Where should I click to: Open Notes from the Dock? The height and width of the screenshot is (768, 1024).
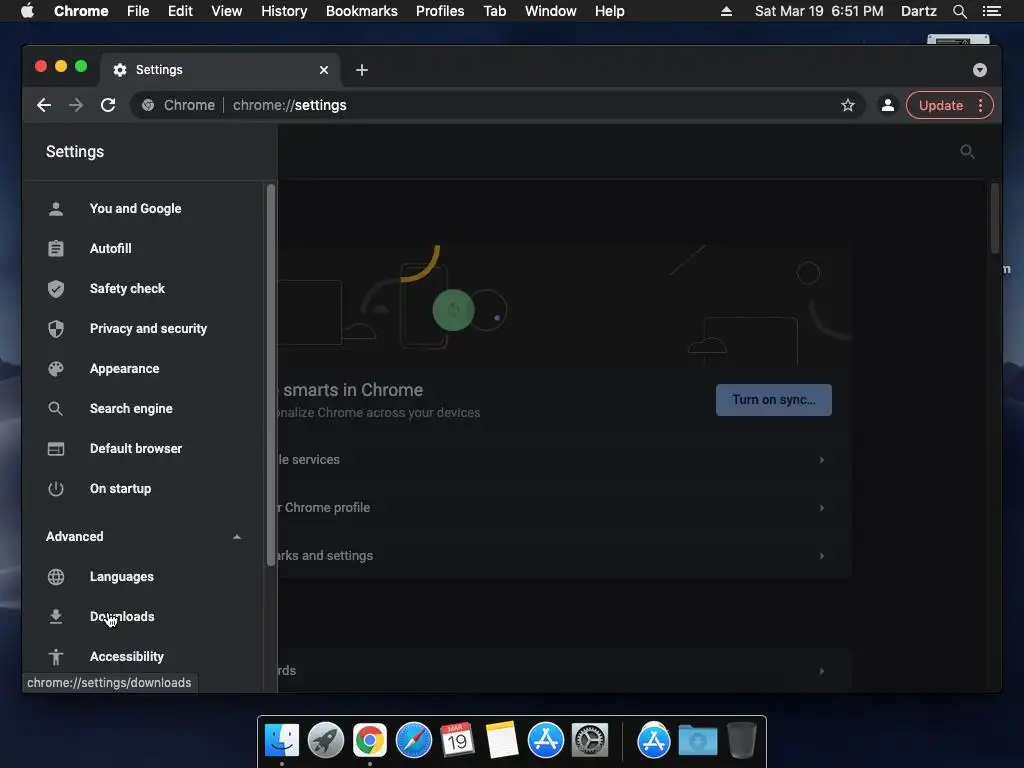point(502,740)
